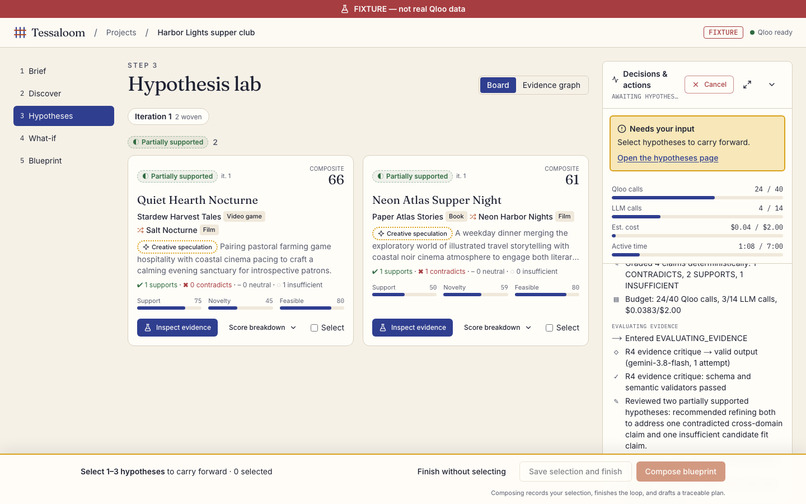Click the Creative speculation badge on Quiet Hearth Nocturne

pos(177,247)
